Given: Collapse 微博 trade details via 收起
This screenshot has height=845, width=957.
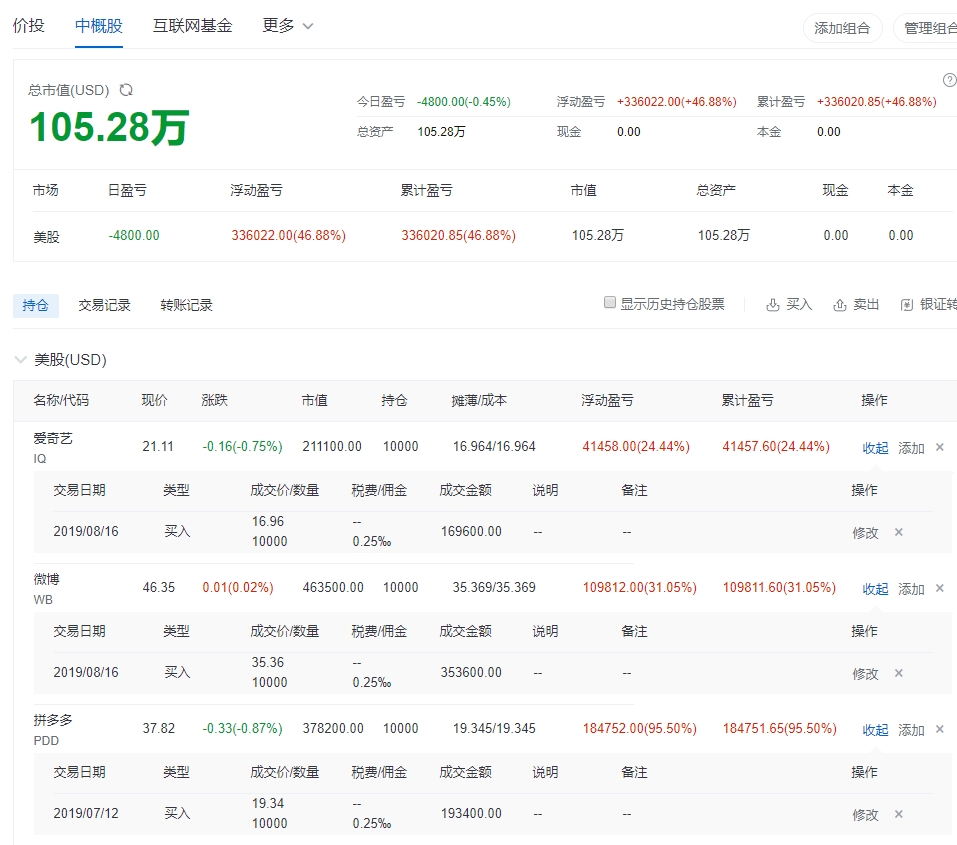Looking at the screenshot, I should coord(875,589).
